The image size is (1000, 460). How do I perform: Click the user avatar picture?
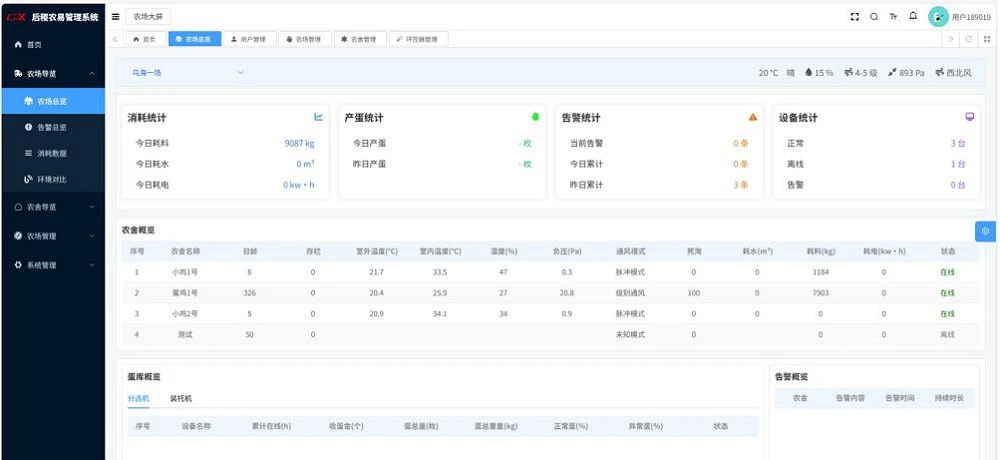(x=938, y=17)
